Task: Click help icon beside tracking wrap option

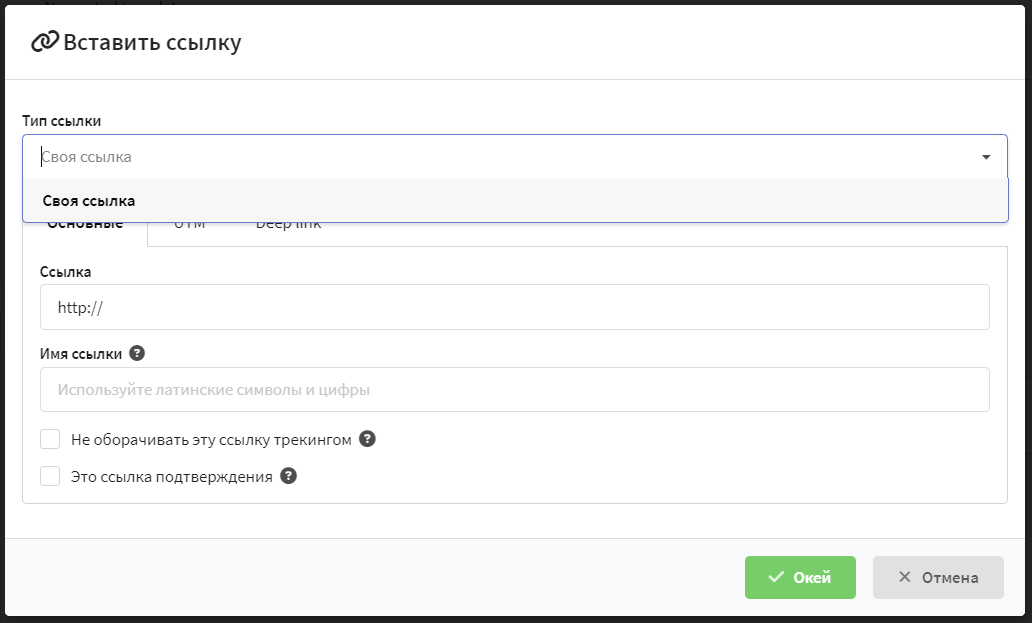Action: coord(367,439)
